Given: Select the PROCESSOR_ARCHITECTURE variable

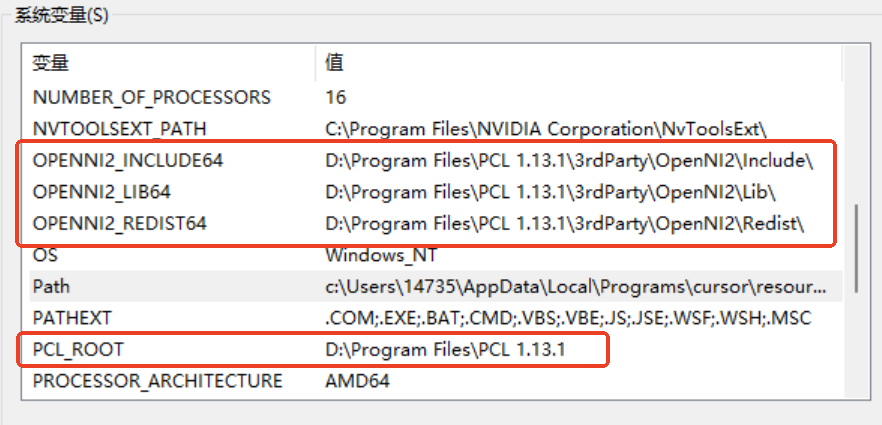Looking at the screenshot, I should pos(158,381).
